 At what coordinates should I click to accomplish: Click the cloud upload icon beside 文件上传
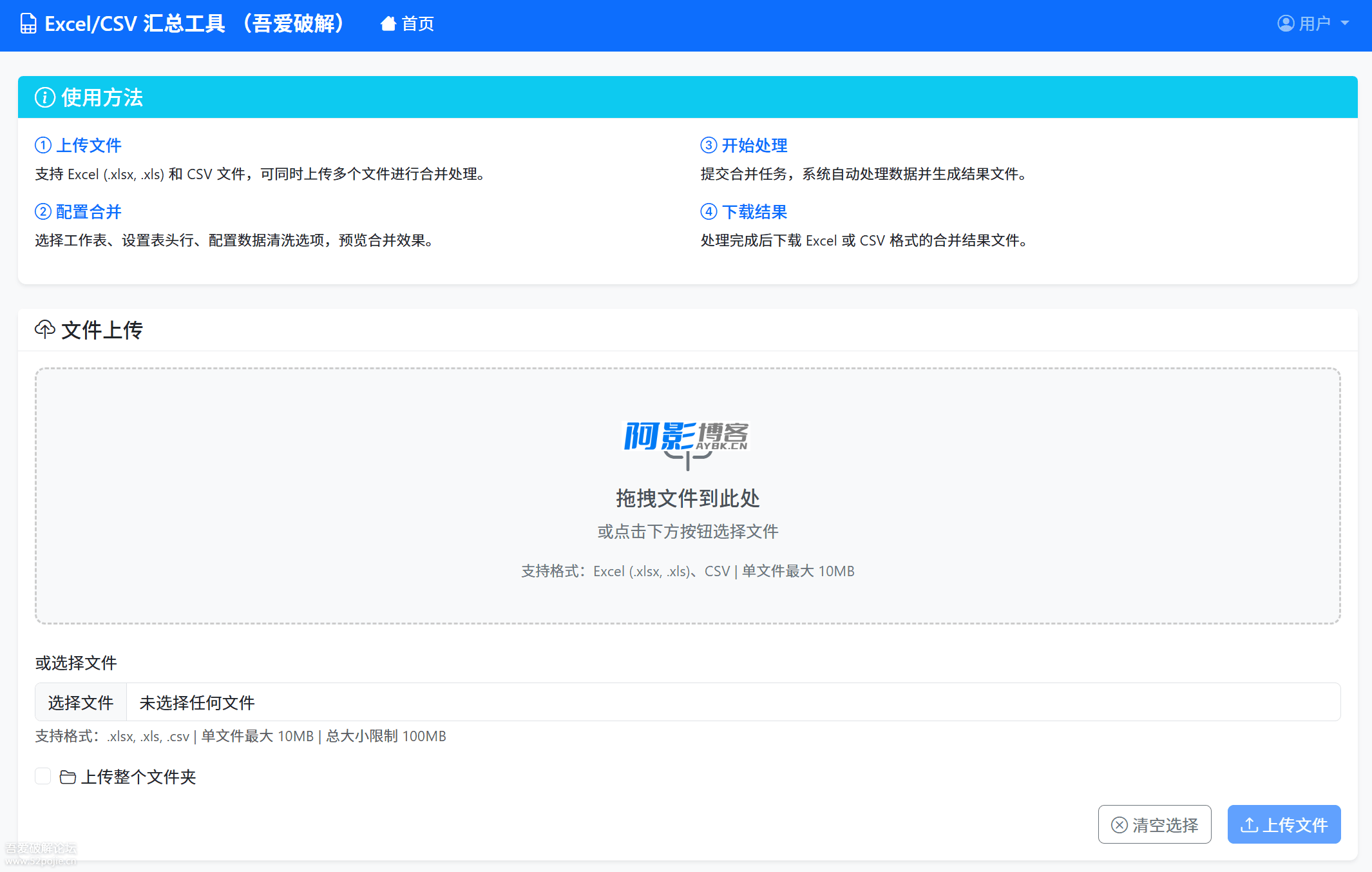44,329
